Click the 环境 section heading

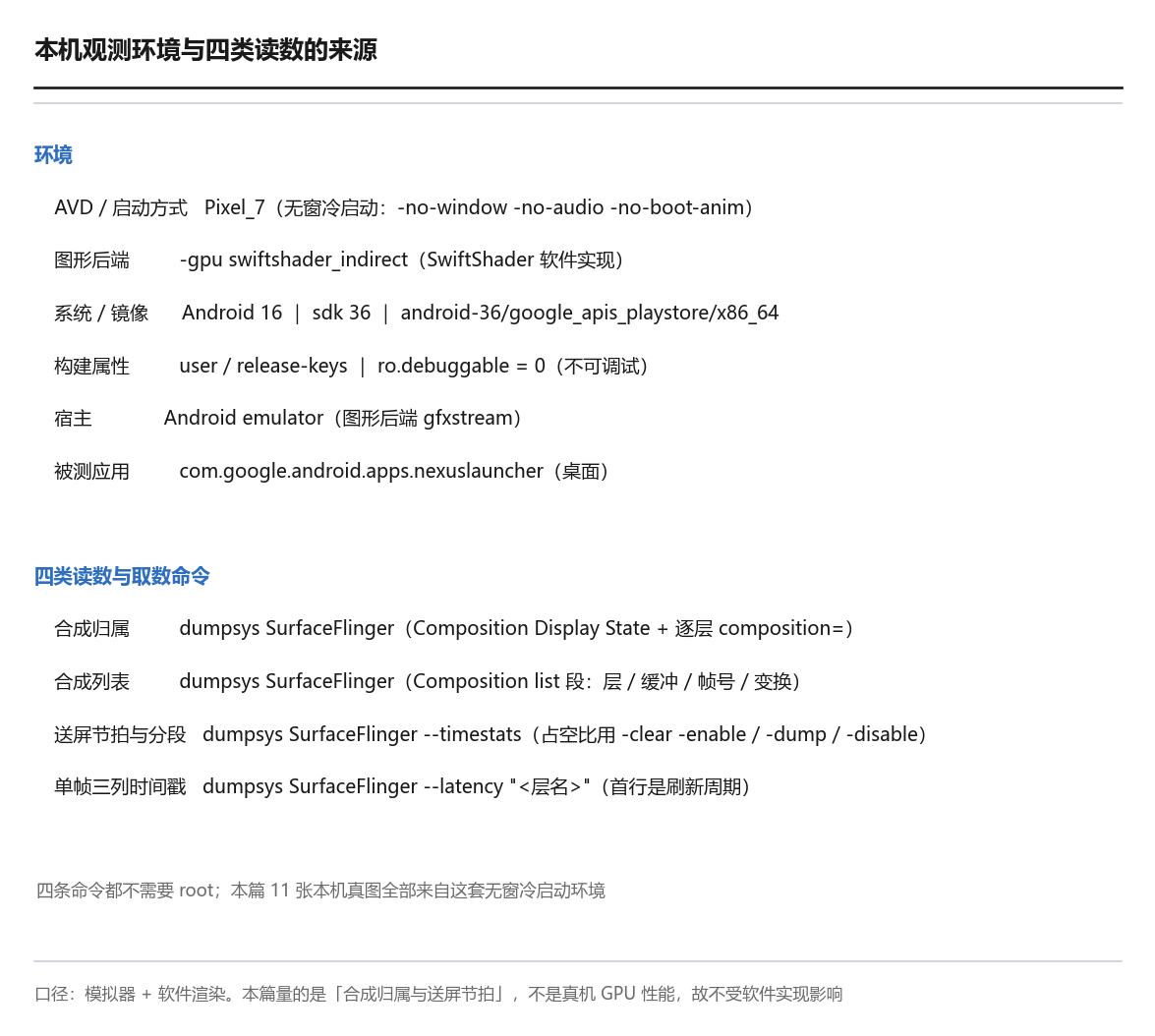coord(53,154)
